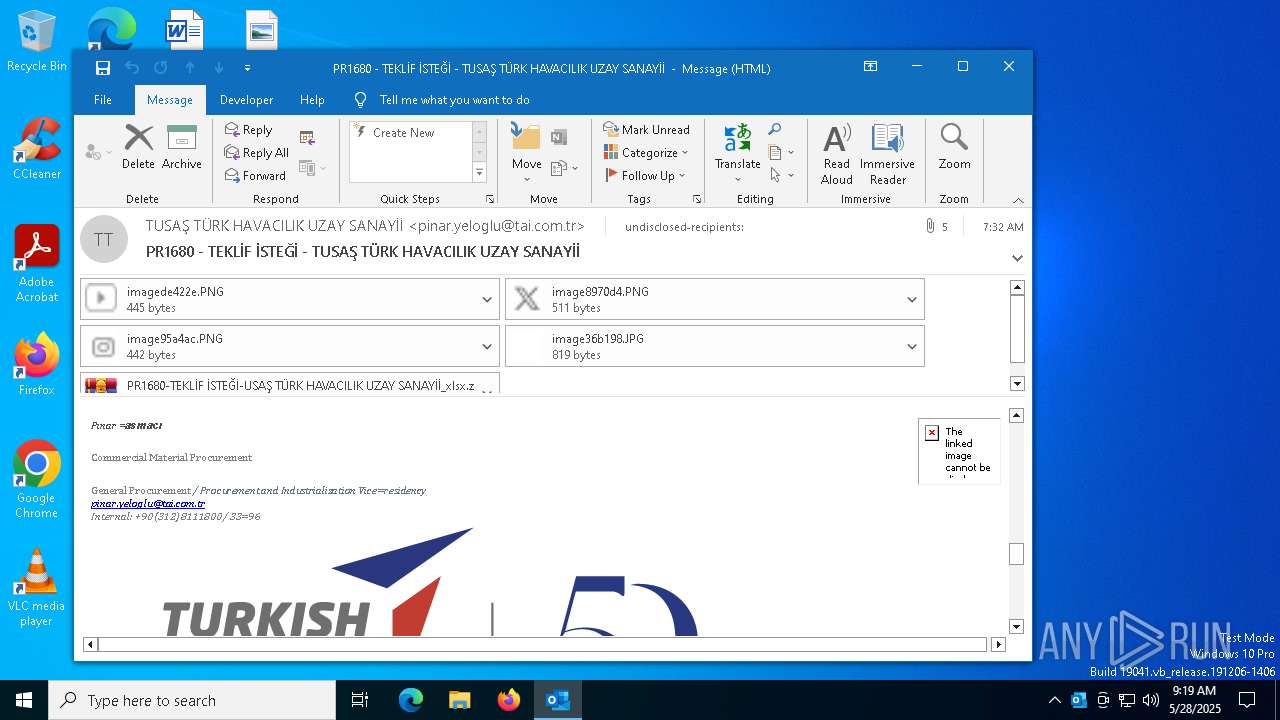This screenshot has height=720, width=1280.
Task: Open dropdown for imagede422e.PNG attachment
Action: click(487, 299)
